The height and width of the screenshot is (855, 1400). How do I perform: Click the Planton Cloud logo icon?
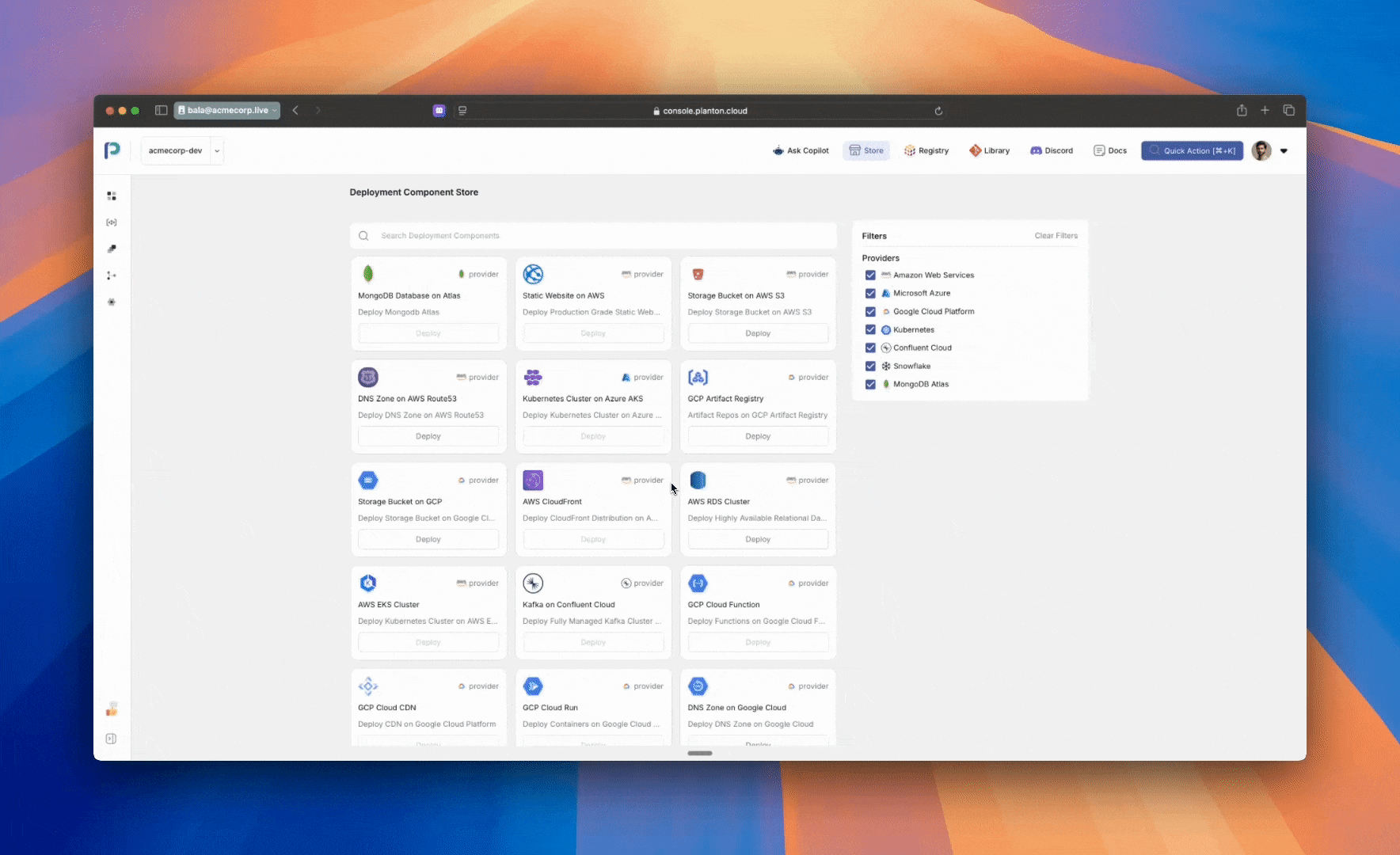112,150
